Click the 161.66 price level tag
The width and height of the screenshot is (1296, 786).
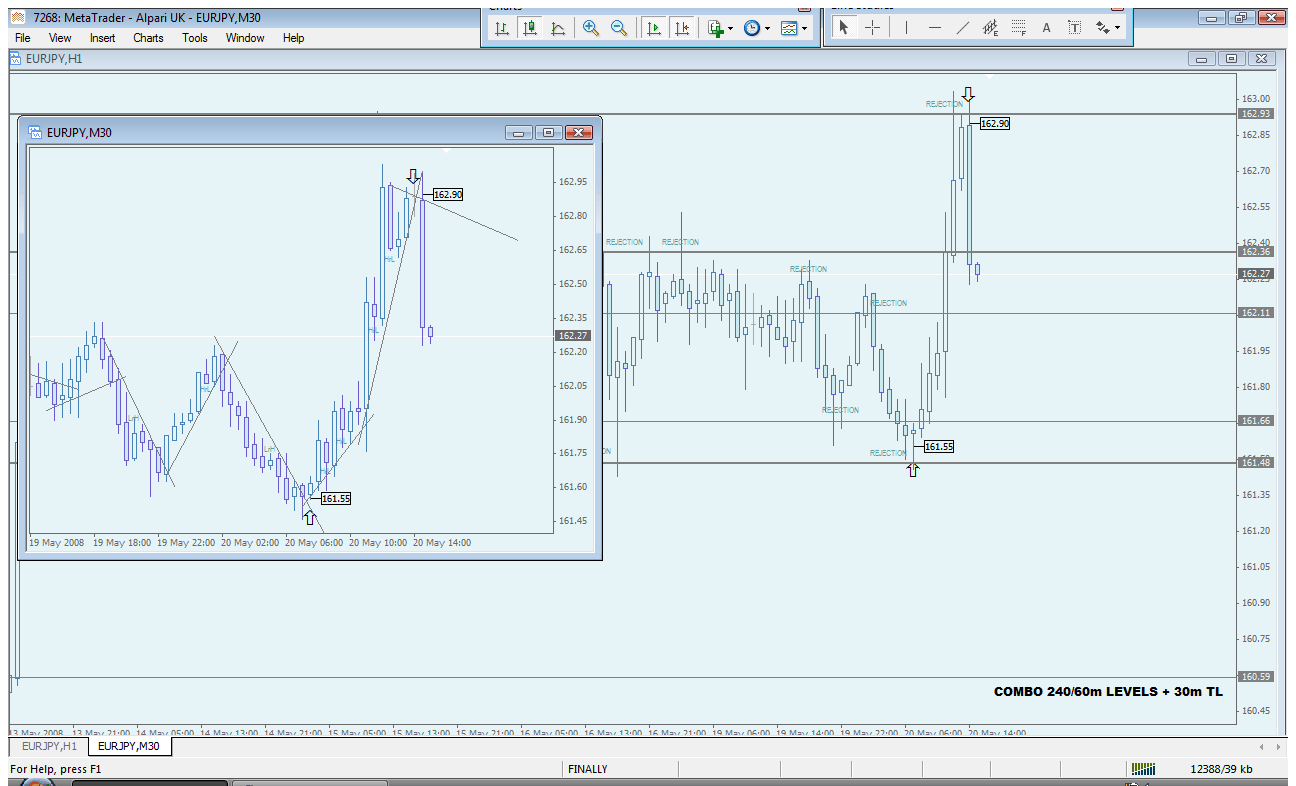pos(1255,421)
